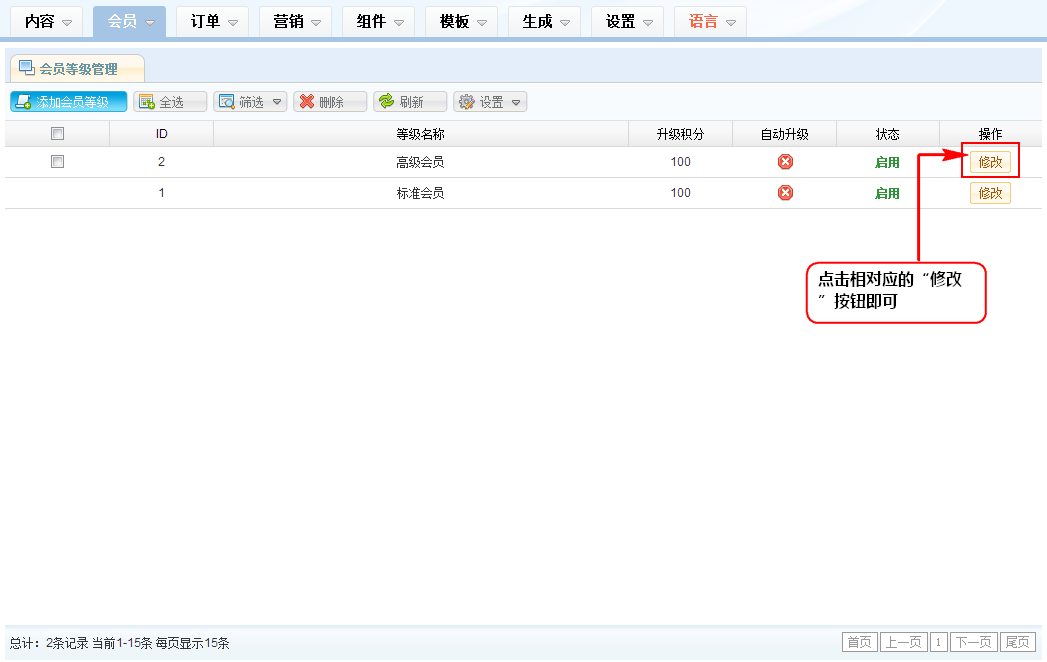Click 修改 button for 高级会员

point(990,162)
